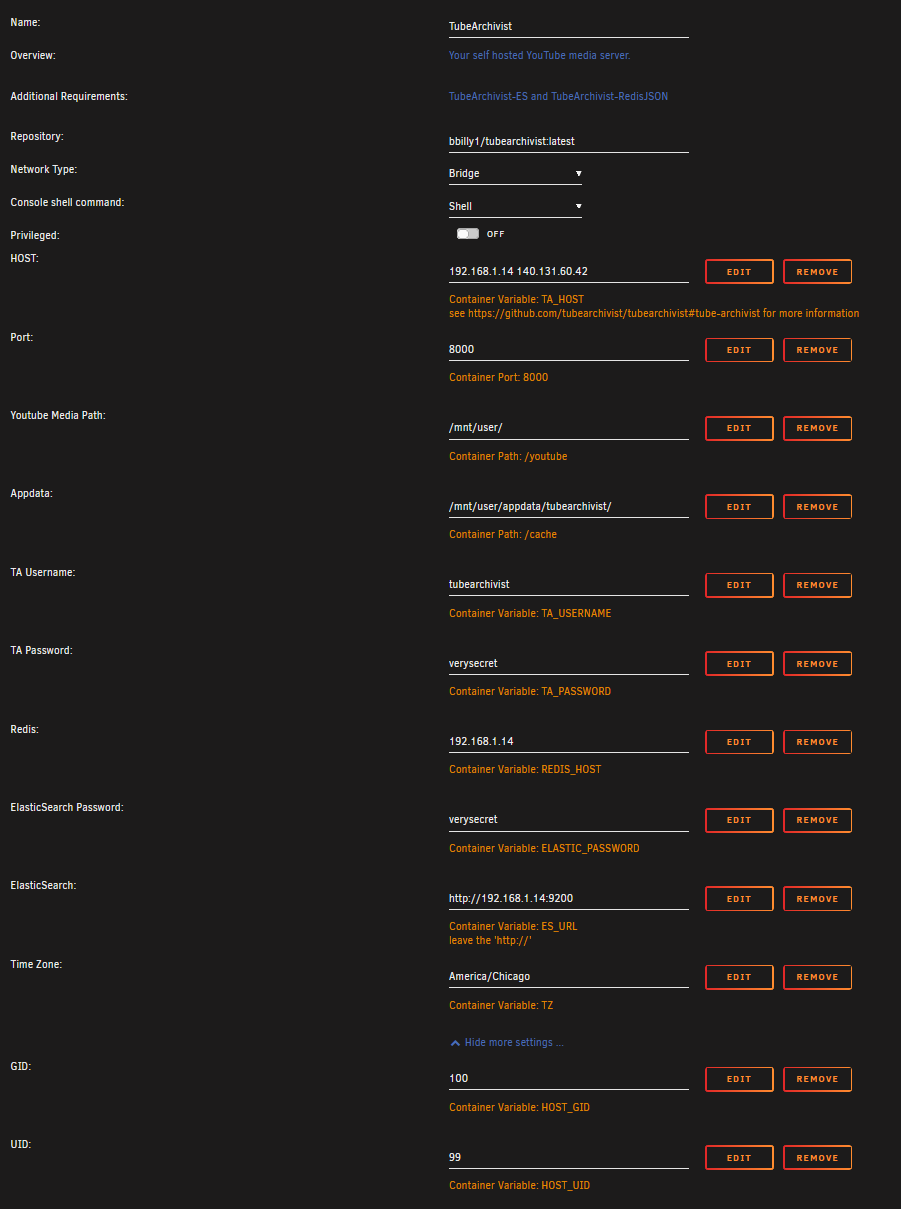Click the 'Container Variable: TA_HOST' text
The width and height of the screenshot is (901, 1209).
pyautogui.click(x=516, y=299)
